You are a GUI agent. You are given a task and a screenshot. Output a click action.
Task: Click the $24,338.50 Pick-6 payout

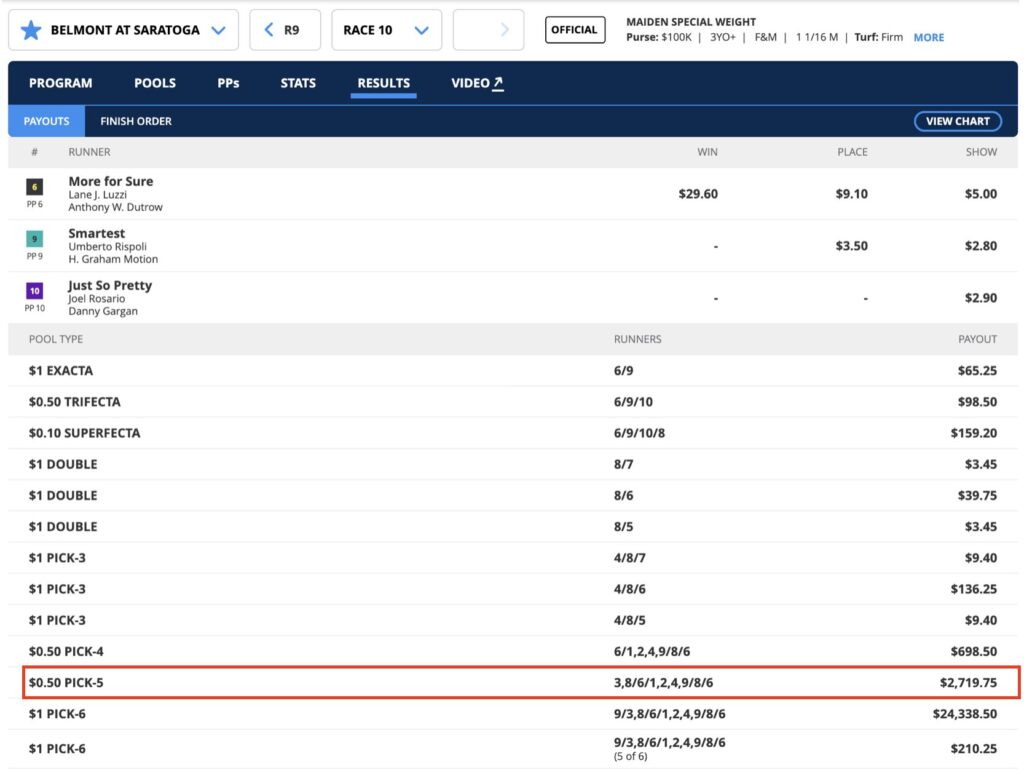pyautogui.click(x=965, y=714)
